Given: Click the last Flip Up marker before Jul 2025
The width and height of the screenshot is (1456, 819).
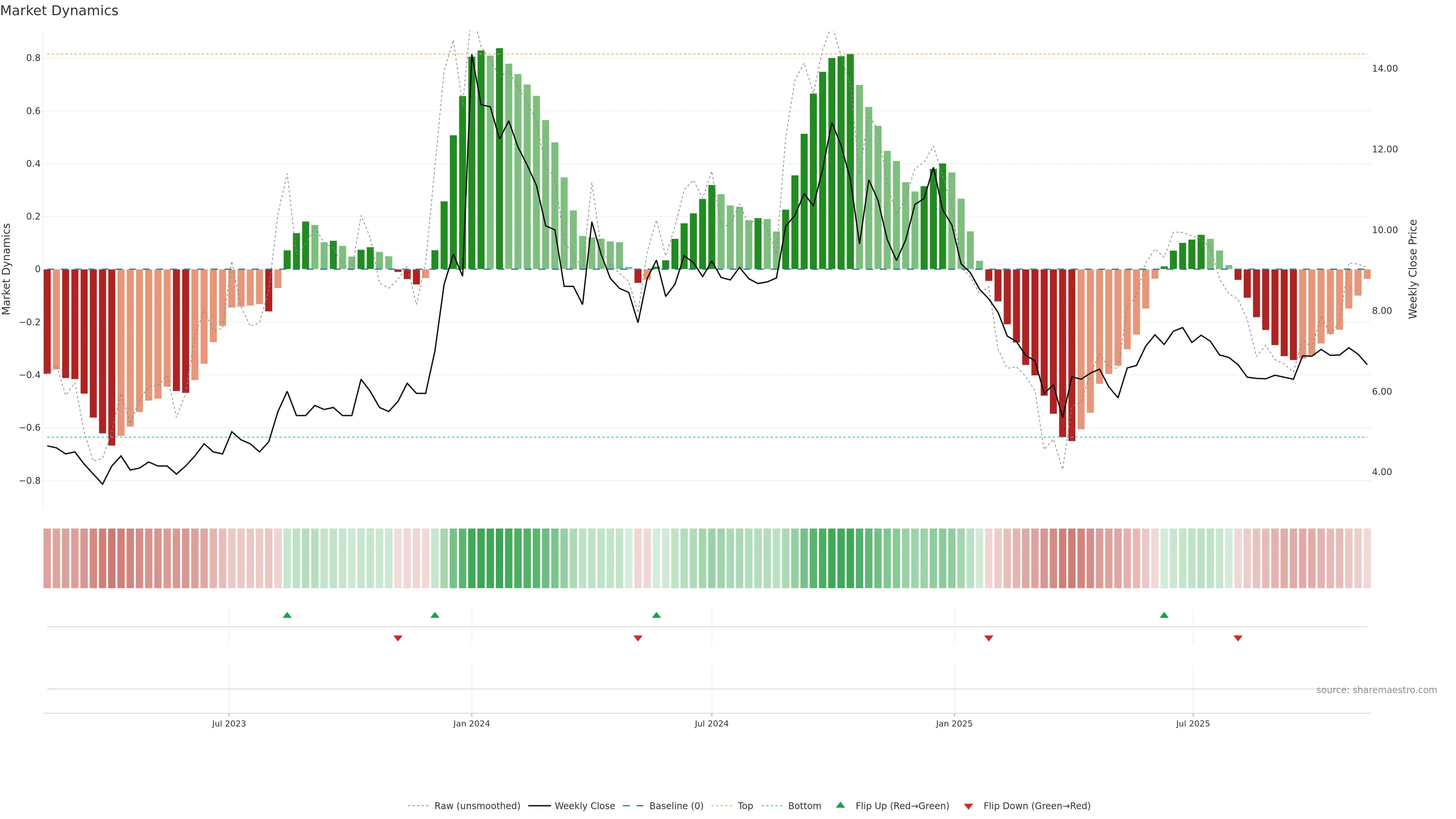Looking at the screenshot, I should click(1164, 615).
